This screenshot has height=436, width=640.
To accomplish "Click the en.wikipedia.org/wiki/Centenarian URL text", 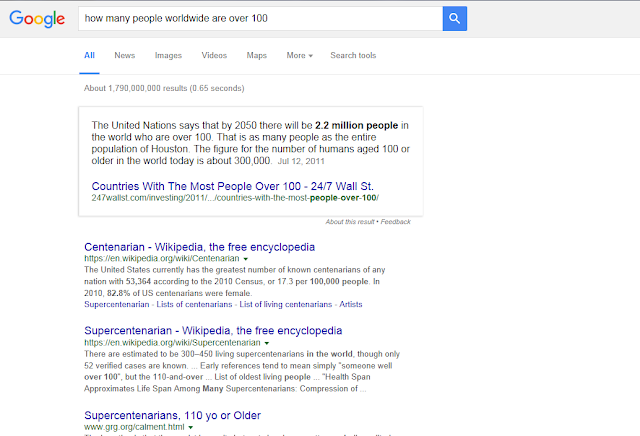I will 162,258.
